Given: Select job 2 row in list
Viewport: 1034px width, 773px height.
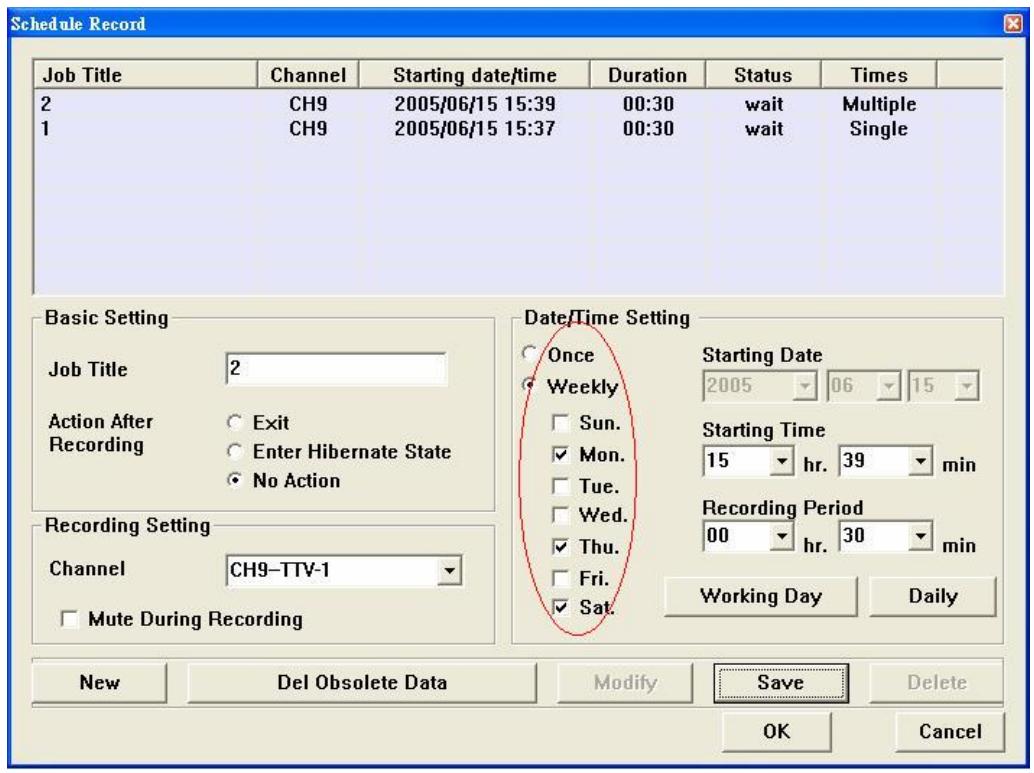Looking at the screenshot, I should (518, 104).
